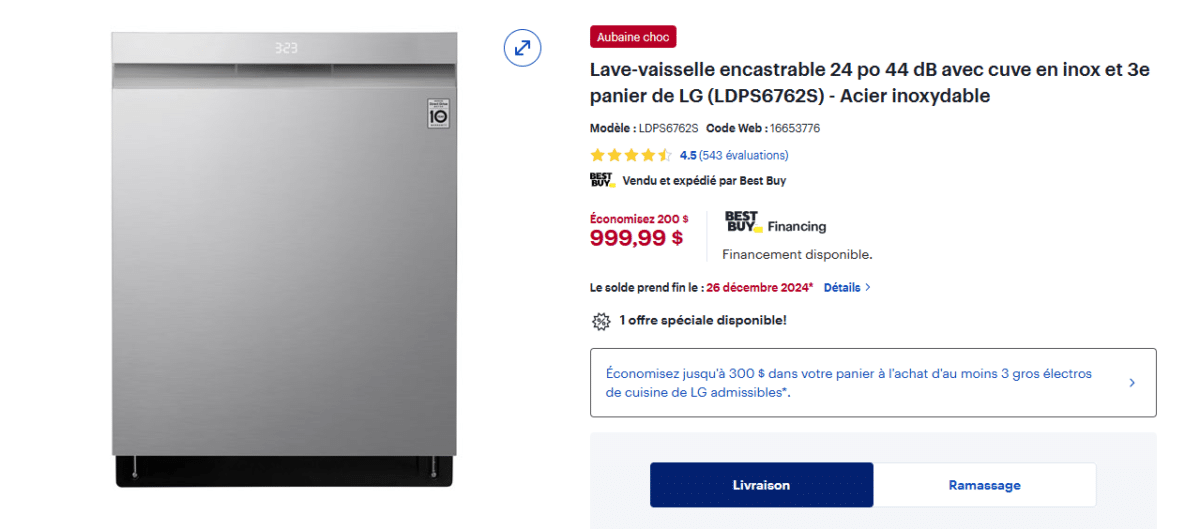1200x529 pixels.
Task: Click the yellow star rating icons
Action: [x=630, y=155]
